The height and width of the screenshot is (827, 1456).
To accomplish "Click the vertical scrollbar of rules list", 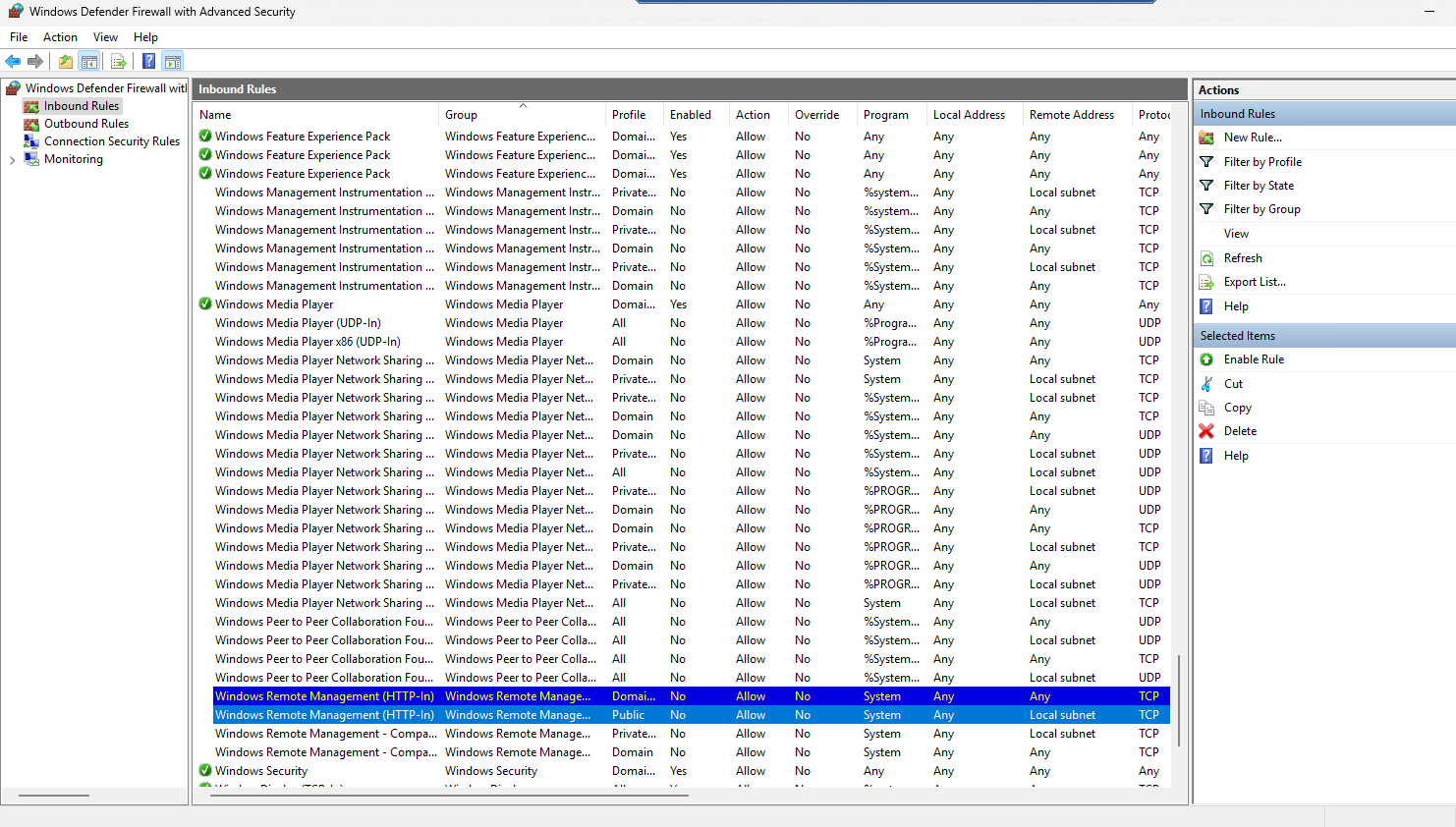I will 1179,699.
